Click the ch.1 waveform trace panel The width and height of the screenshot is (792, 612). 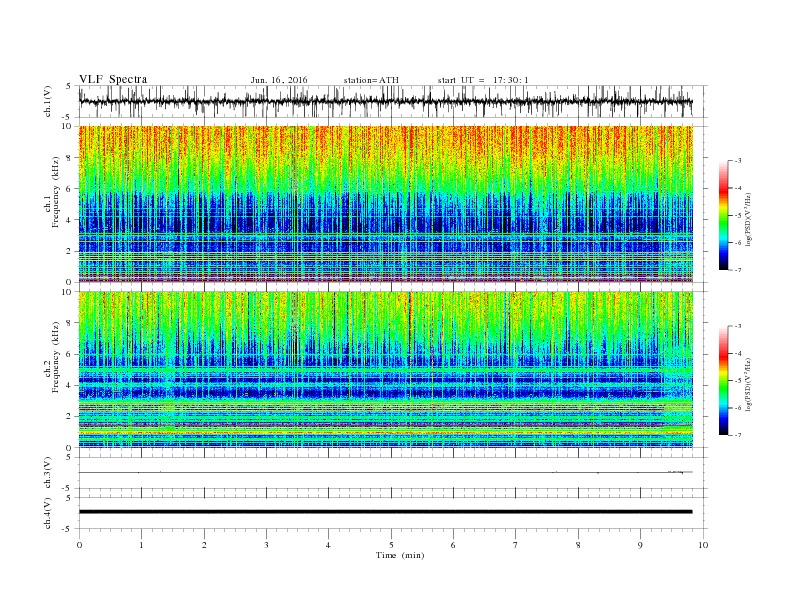[x=392, y=101]
